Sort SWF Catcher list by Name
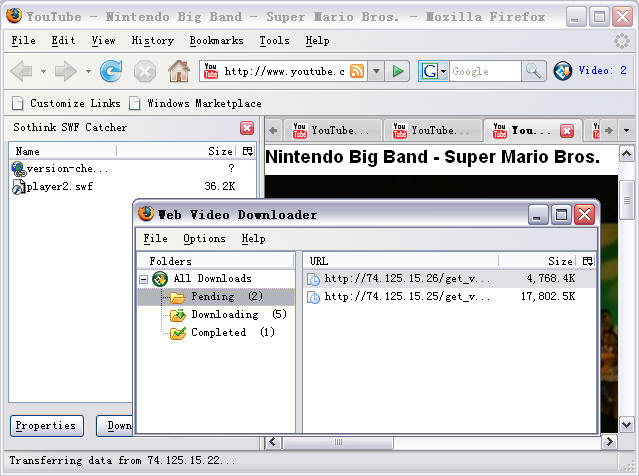Viewport: 639px width, 476px height. pos(63,151)
